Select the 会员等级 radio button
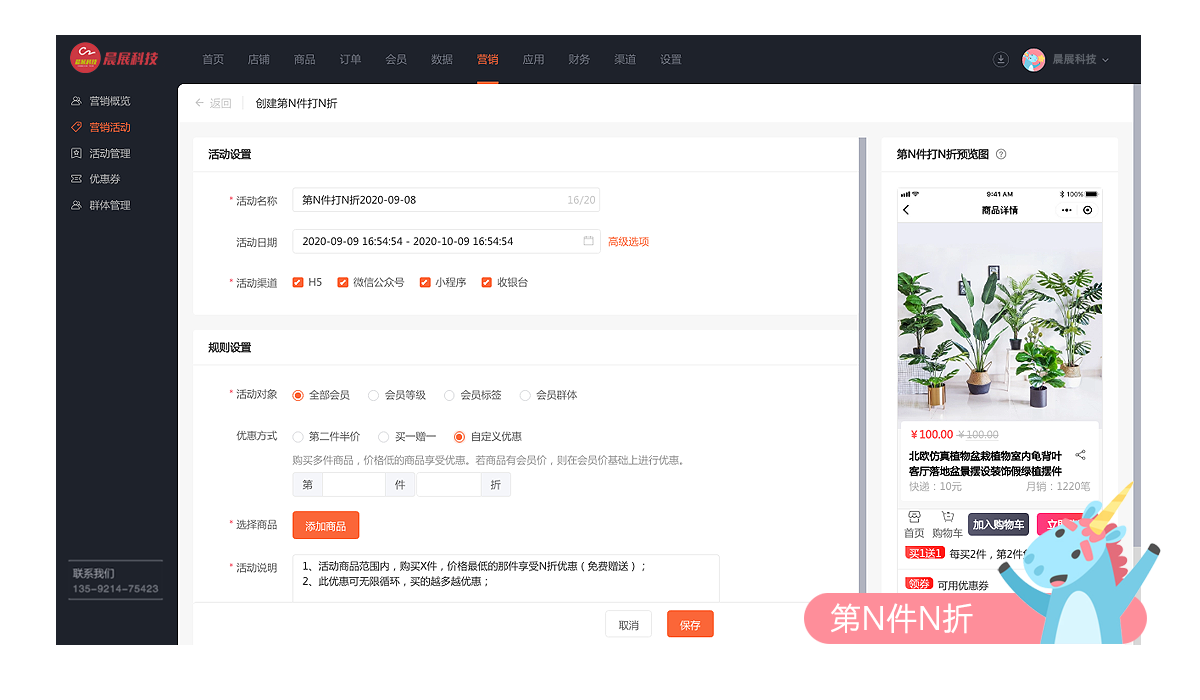 pos(374,395)
